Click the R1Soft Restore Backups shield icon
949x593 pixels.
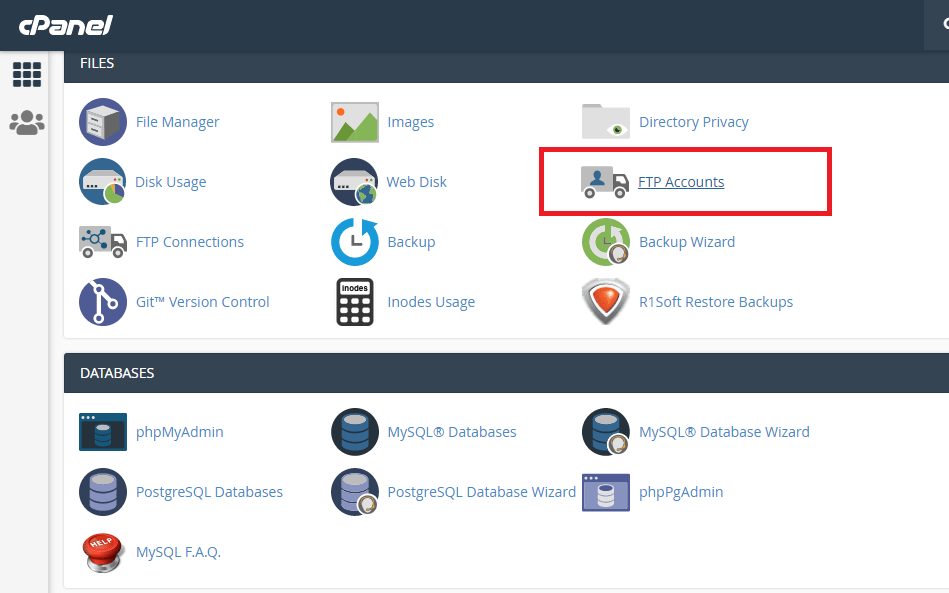click(606, 301)
